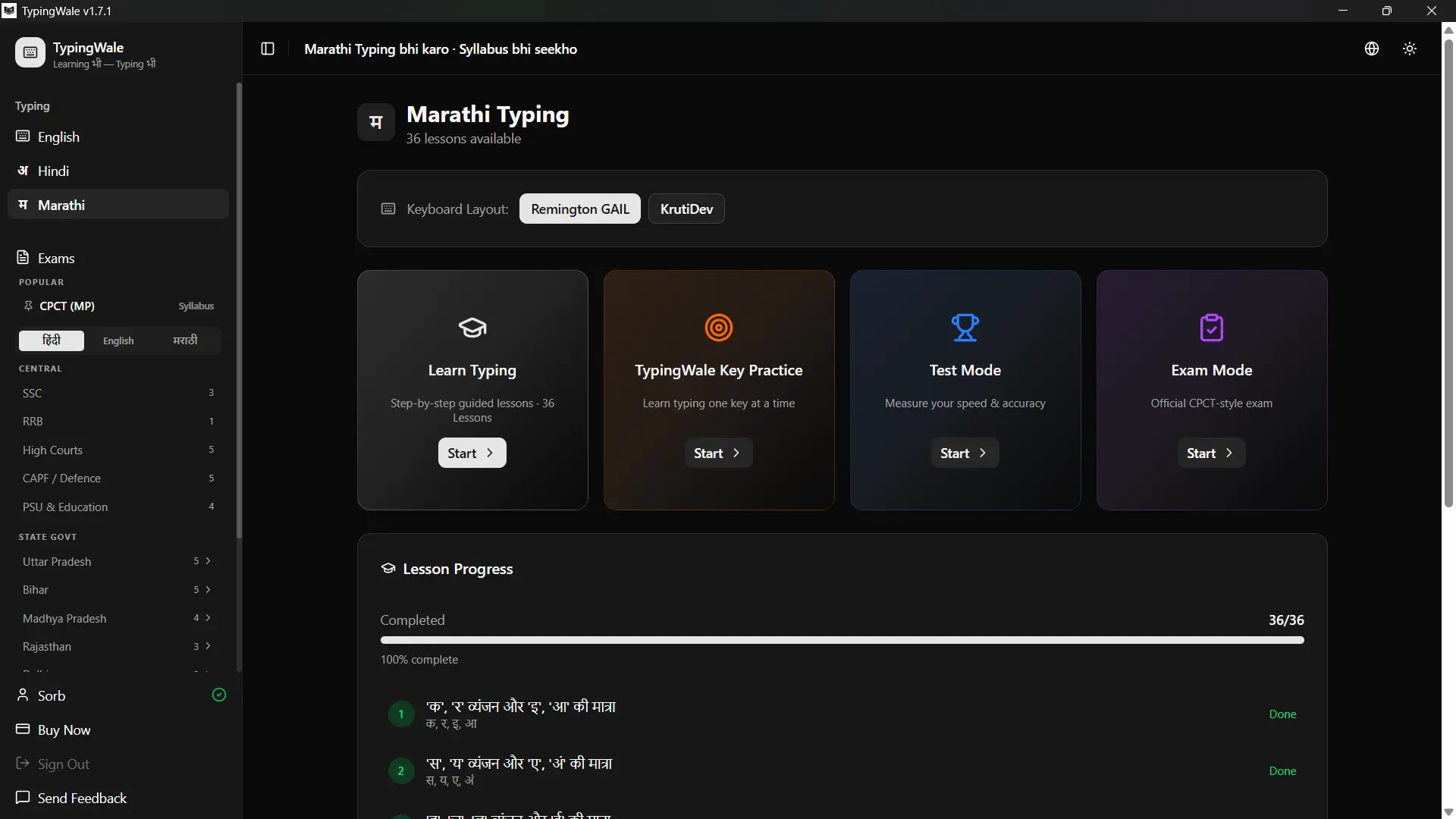Screen dimensions: 1456x819
Task: Expand Bihar exams chevron
Action: pyautogui.click(x=208, y=589)
